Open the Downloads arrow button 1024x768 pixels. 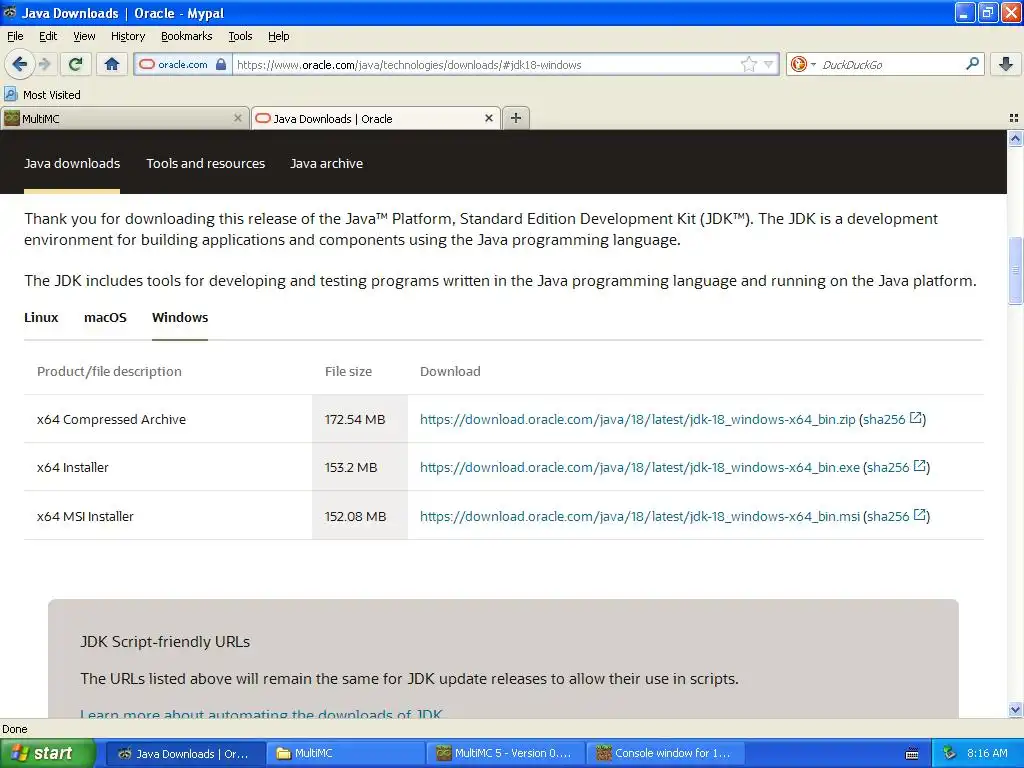pyautogui.click(x=1006, y=64)
